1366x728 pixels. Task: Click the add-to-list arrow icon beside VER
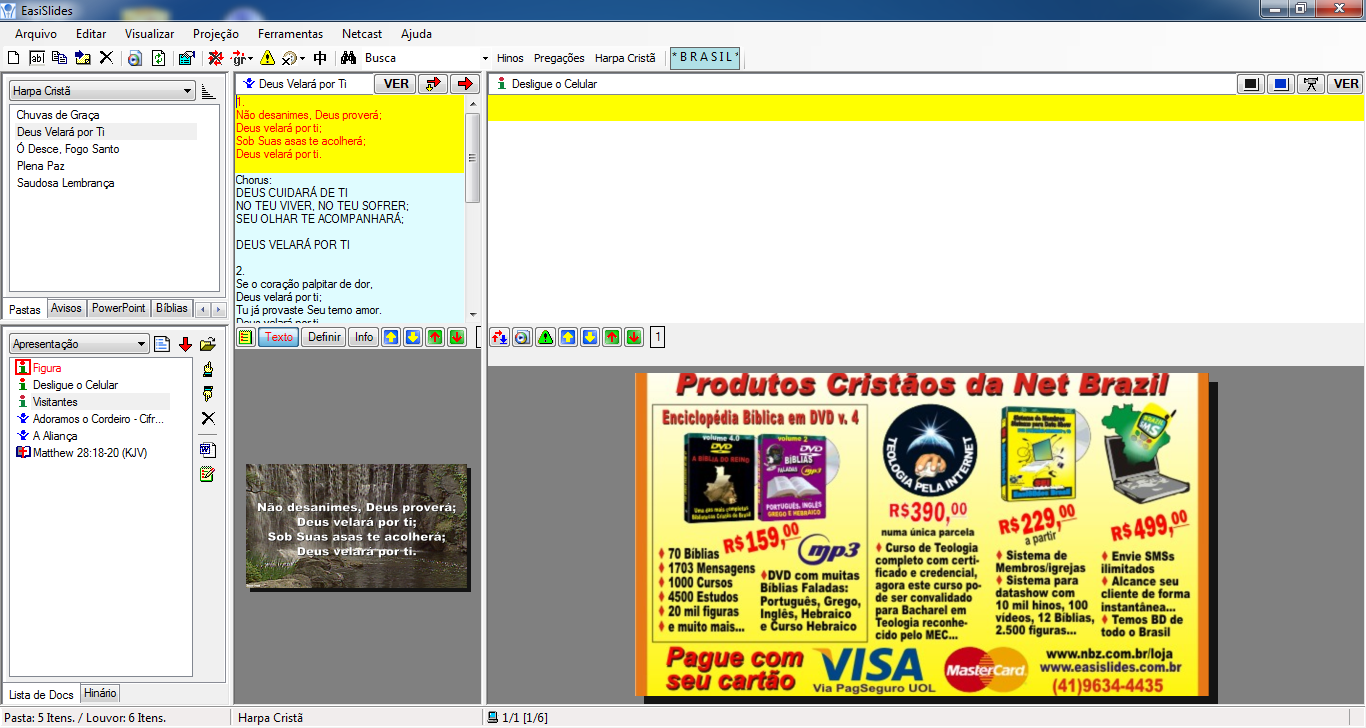432,84
